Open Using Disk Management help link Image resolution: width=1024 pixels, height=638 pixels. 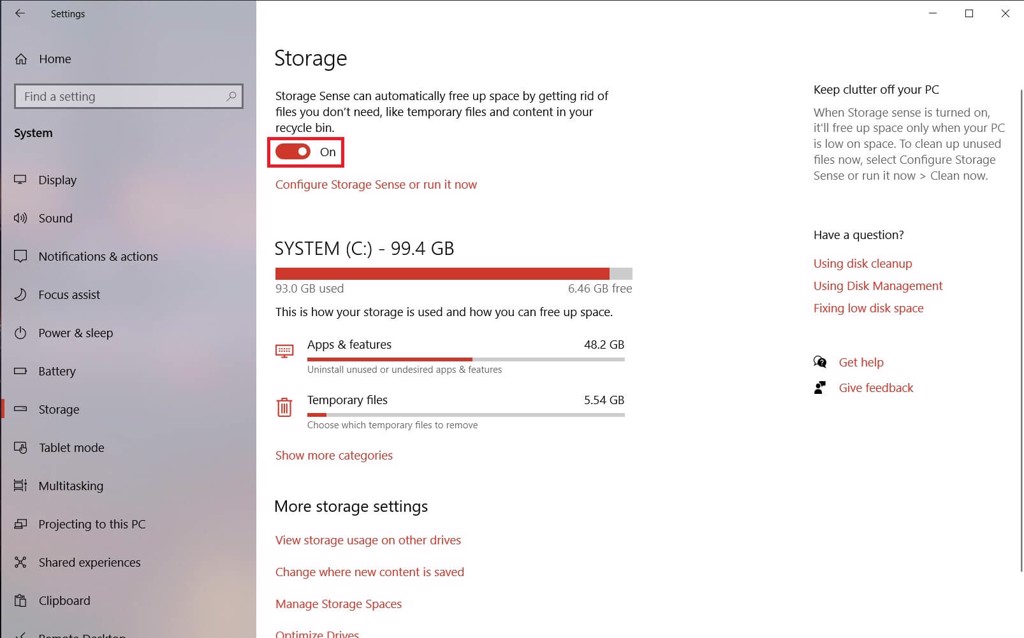tap(878, 285)
